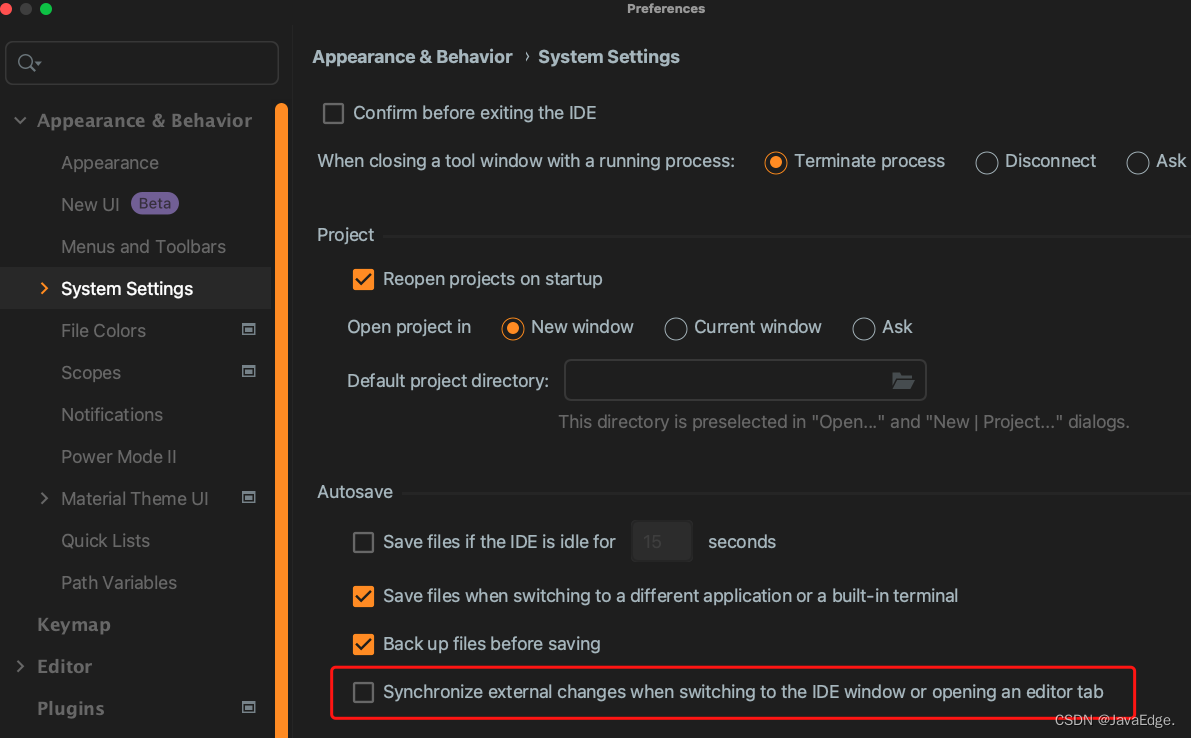The image size is (1191, 738).
Task: Select the Disconnect radio option
Action: pos(986,162)
